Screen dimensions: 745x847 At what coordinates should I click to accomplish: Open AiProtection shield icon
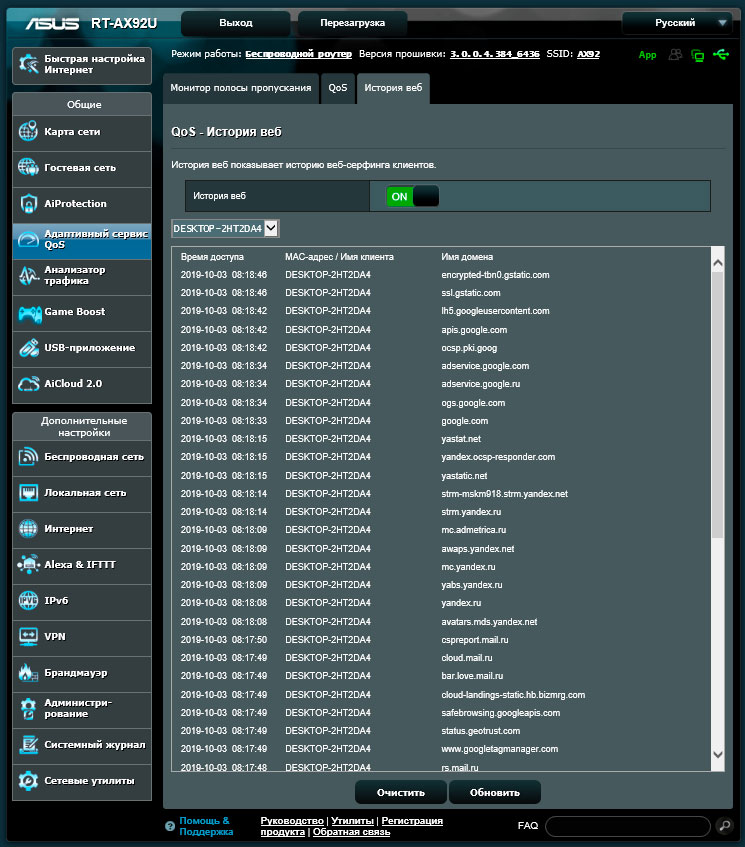pyautogui.click(x=28, y=204)
